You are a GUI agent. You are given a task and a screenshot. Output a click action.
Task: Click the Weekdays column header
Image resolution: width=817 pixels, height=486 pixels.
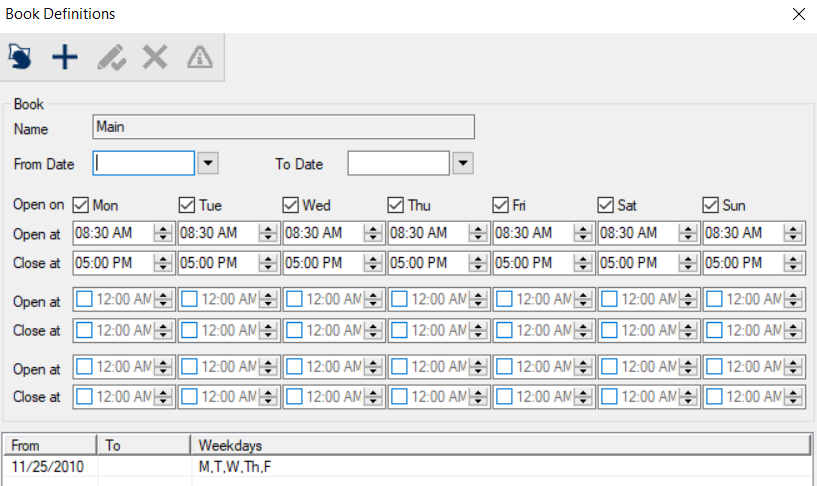click(x=497, y=445)
